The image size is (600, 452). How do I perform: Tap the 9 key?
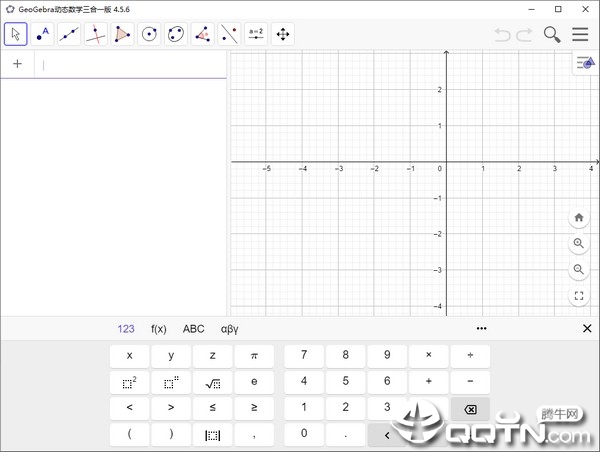(x=387, y=356)
